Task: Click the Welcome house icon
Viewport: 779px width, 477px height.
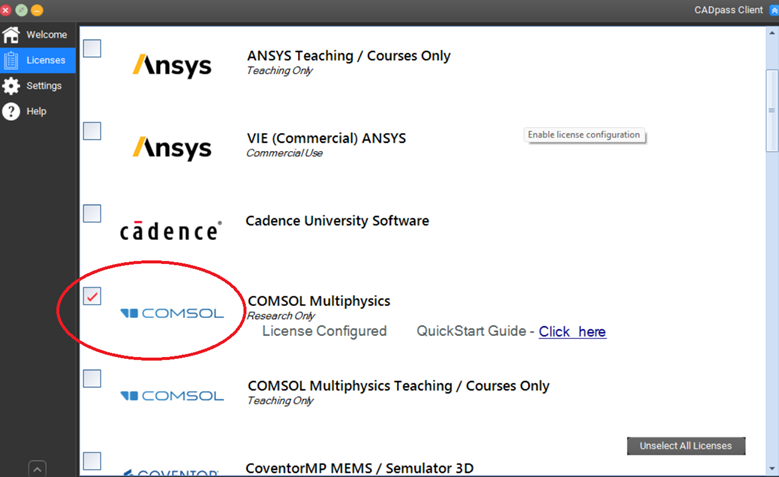Action: pos(11,35)
